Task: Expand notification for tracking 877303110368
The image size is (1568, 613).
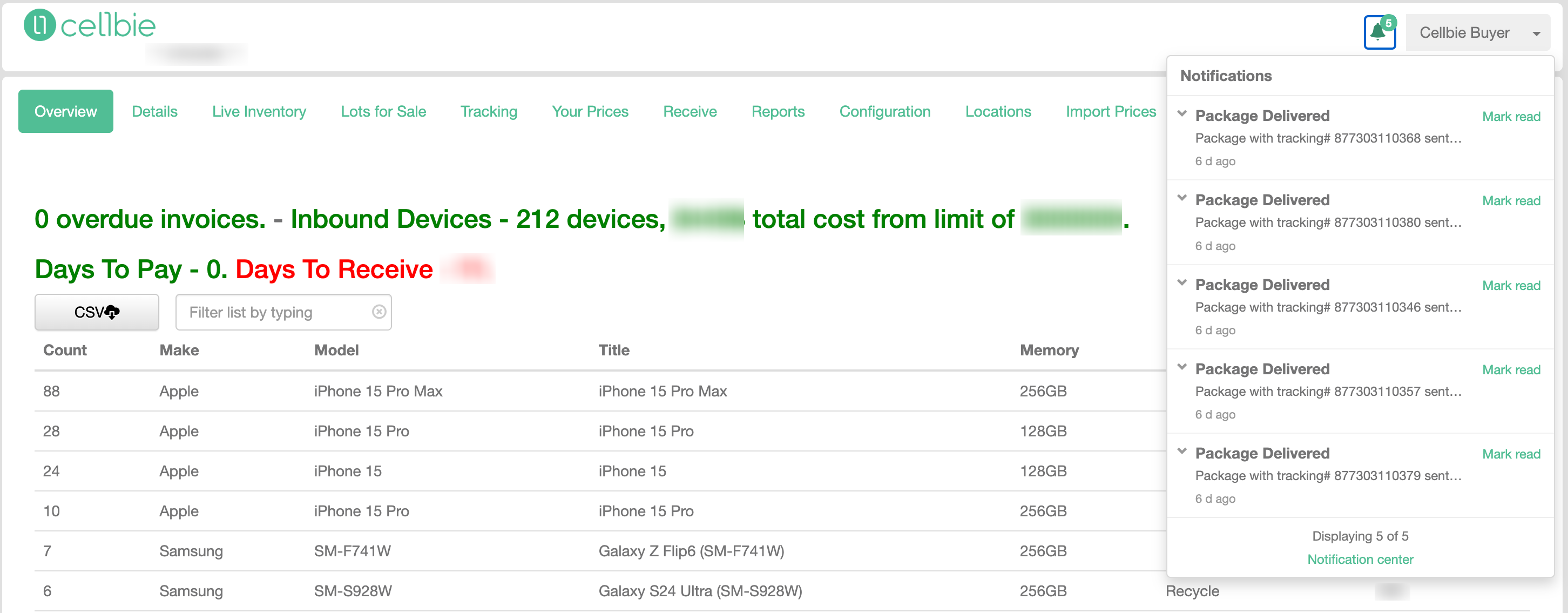Action: point(1181,114)
